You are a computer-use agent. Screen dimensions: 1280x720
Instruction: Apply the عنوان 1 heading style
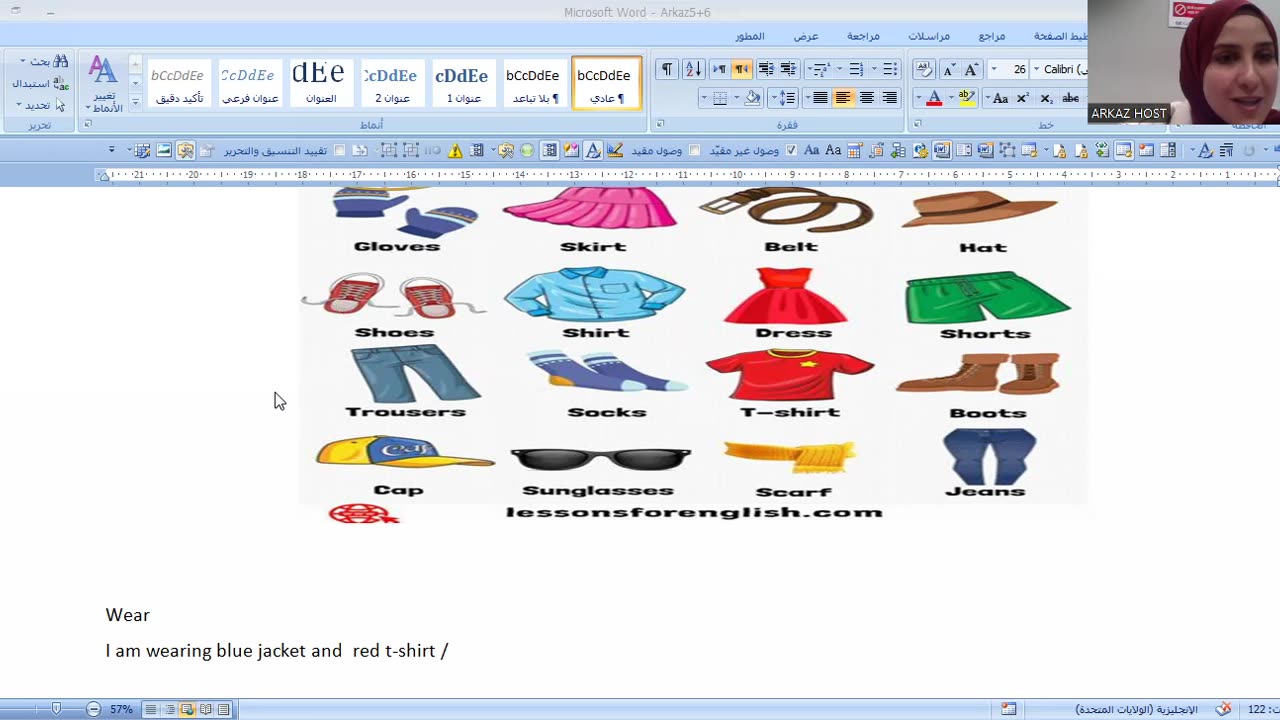pyautogui.click(x=461, y=83)
